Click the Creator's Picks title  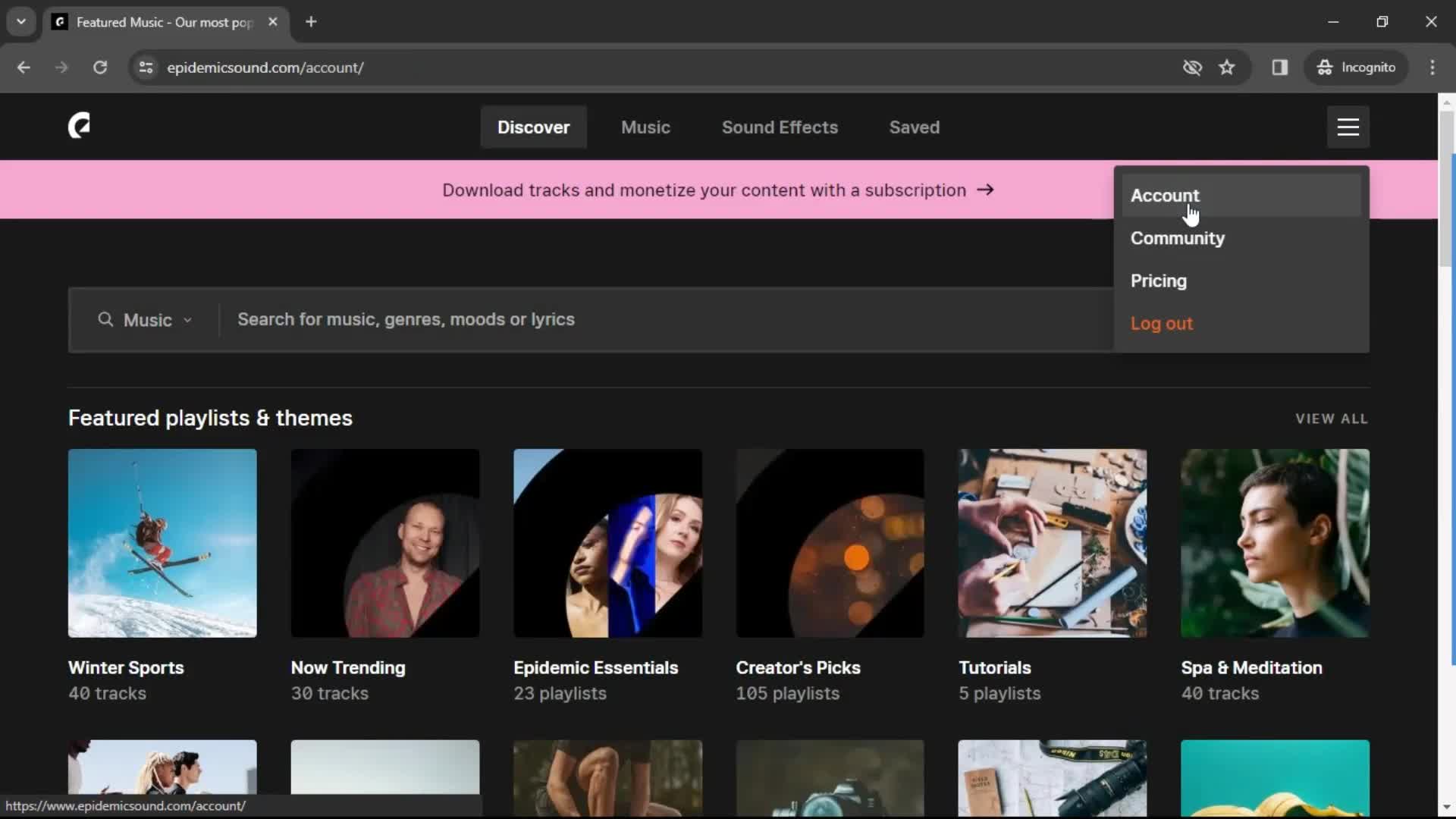tap(798, 667)
